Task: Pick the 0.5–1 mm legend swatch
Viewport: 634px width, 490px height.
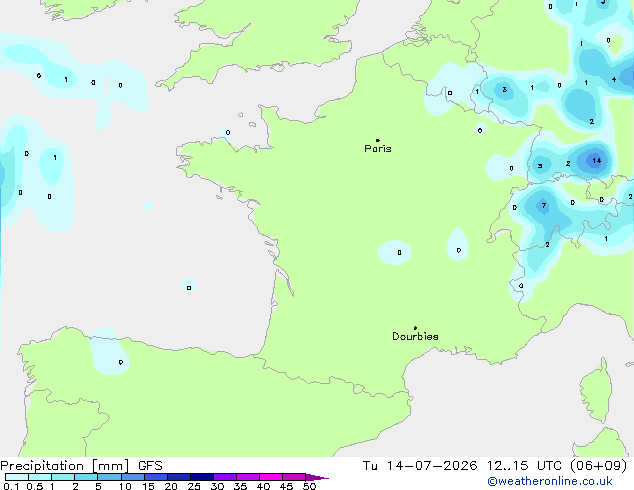Action: pyautogui.click(x=40, y=477)
